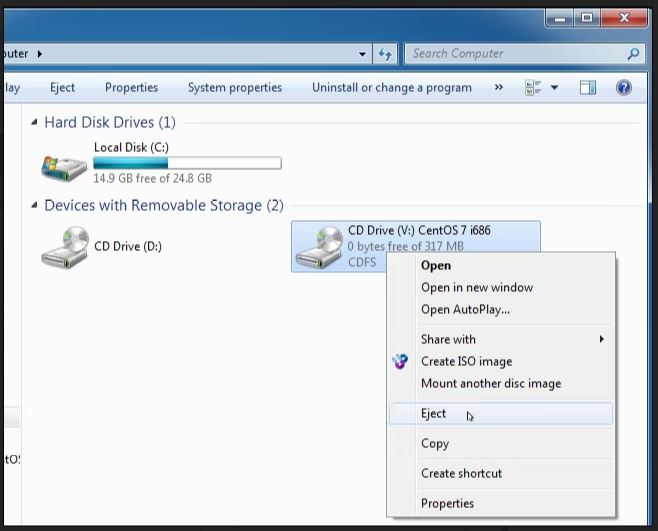Click the Local Disk (C:) drive icon
658x531 pixels.
coord(64,165)
